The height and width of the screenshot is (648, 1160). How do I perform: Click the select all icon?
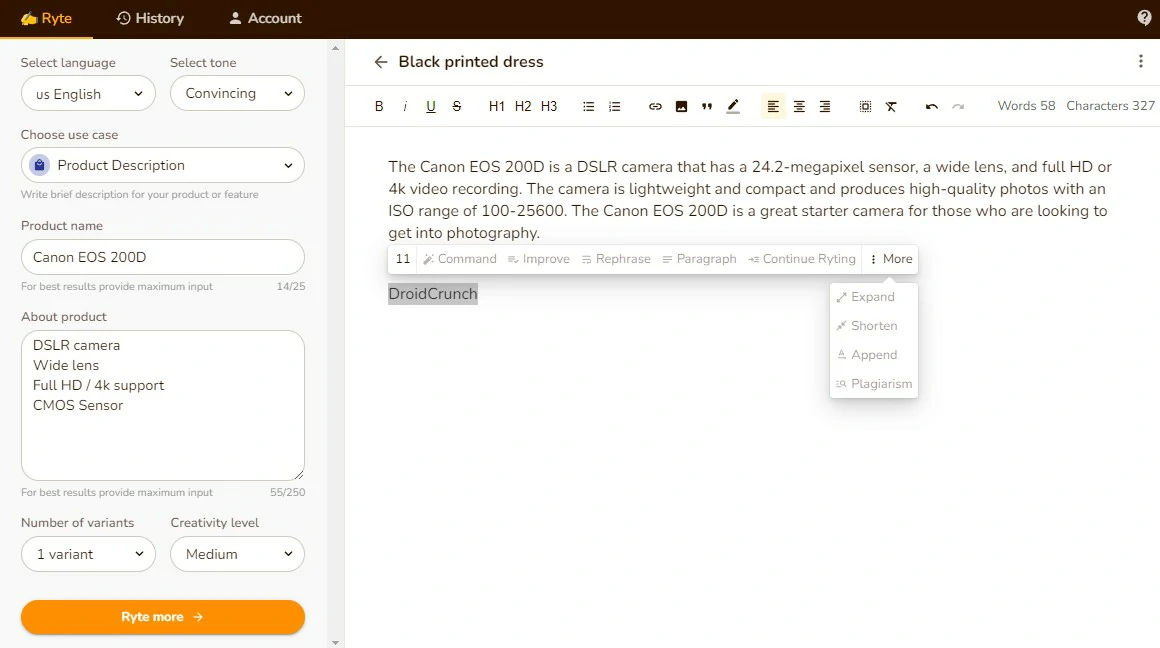pos(865,107)
